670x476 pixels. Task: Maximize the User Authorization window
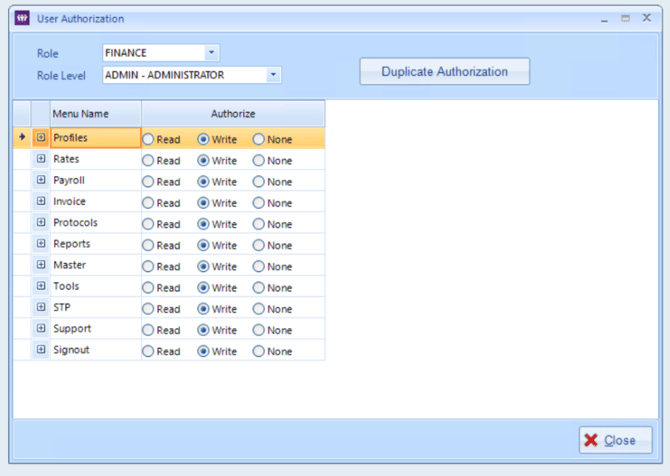pyautogui.click(x=625, y=18)
